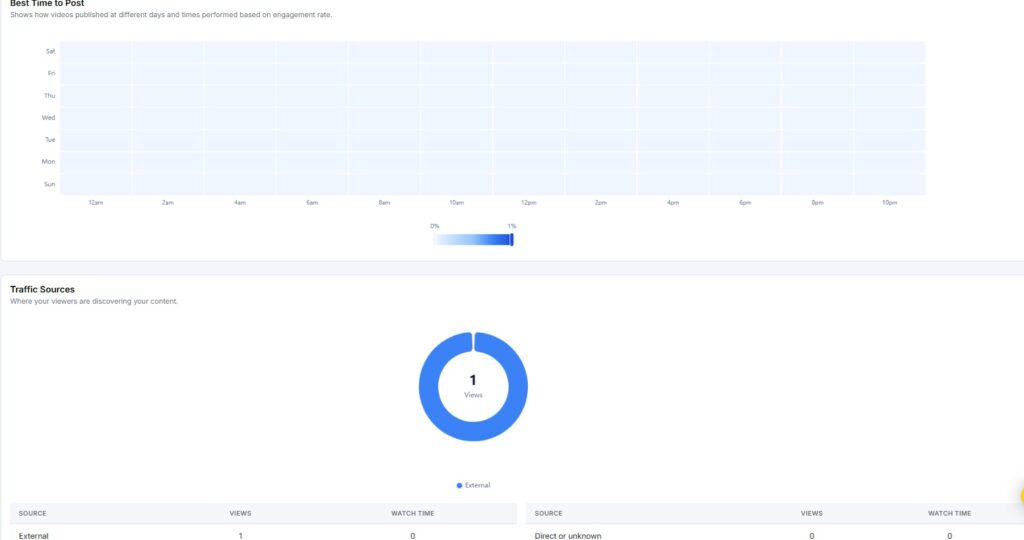Viewport: 1024px width, 540px height.
Task: Click the 'Best Time to Post' heading
Action: [x=47, y=3]
